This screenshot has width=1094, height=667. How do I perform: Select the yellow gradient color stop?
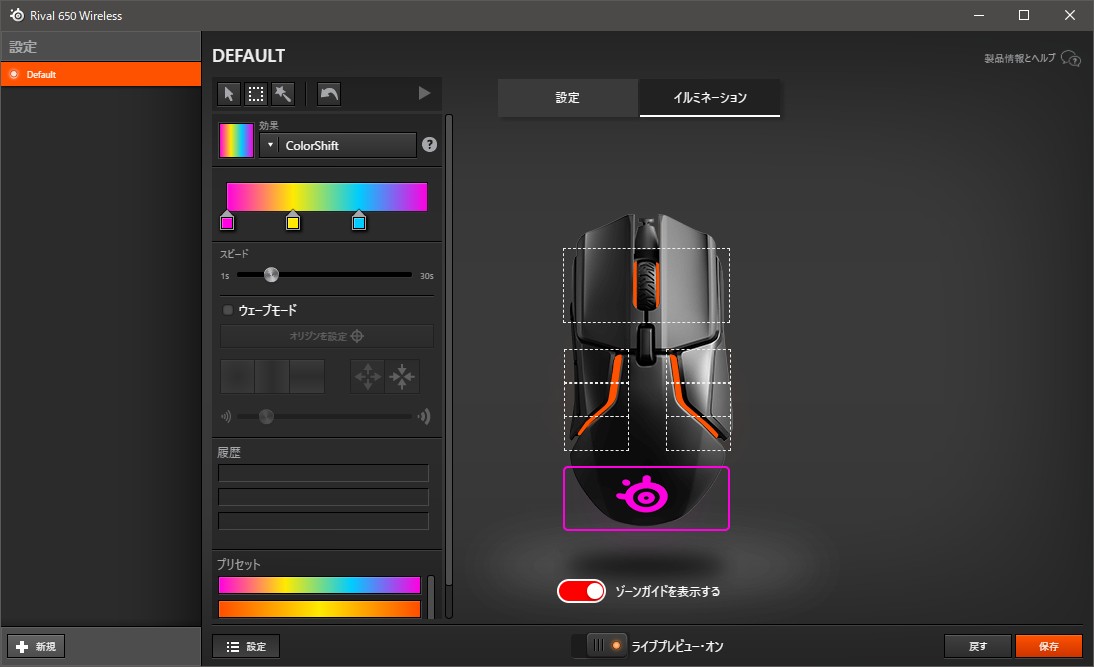point(293,220)
